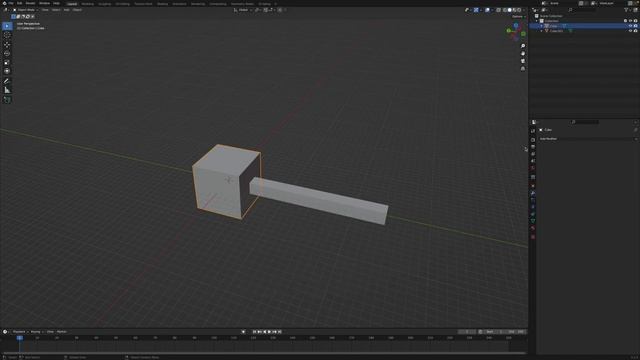Select the Move tool

[x=7, y=44]
